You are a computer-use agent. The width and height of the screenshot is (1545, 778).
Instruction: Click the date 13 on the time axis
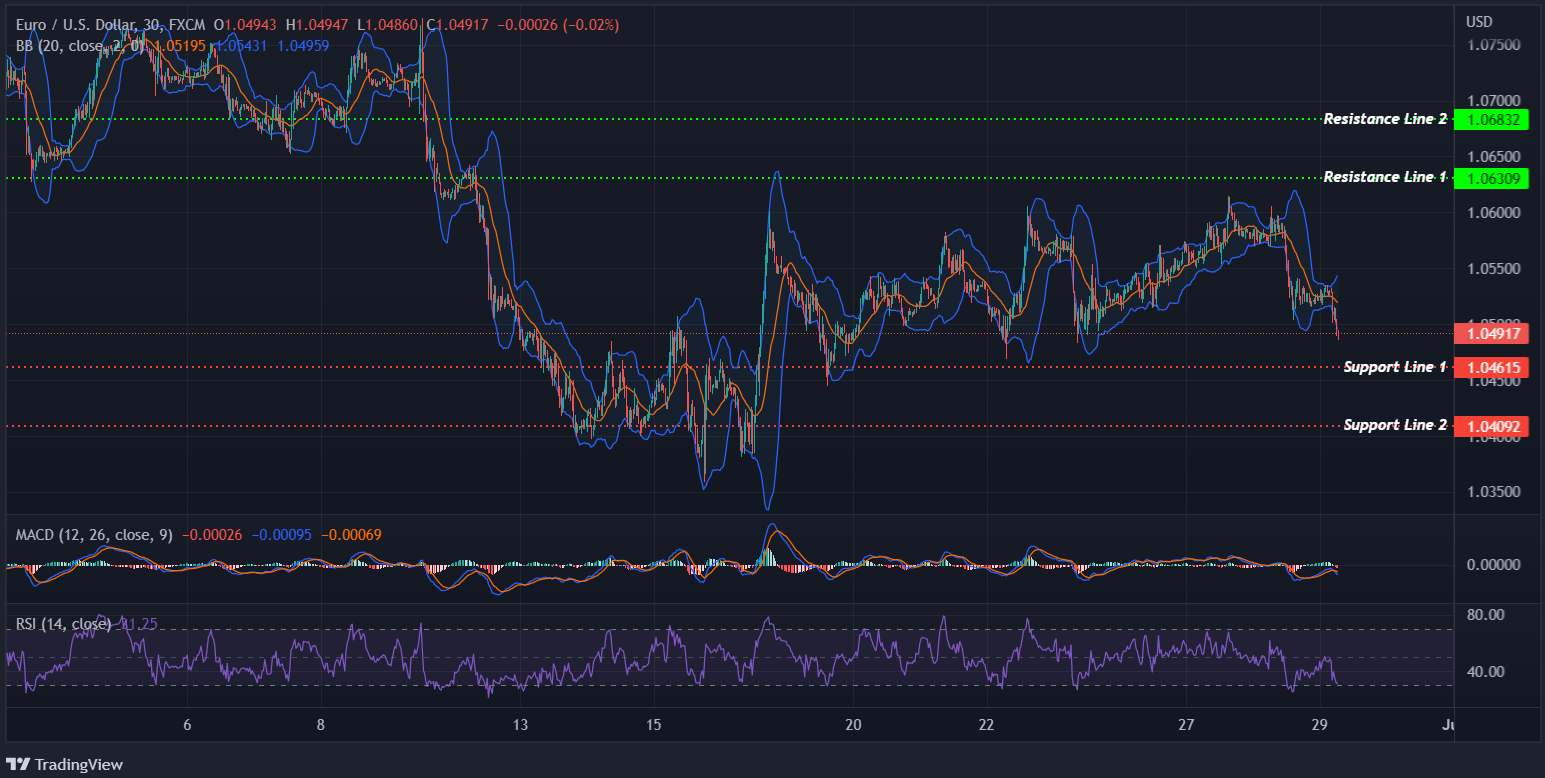[520, 727]
